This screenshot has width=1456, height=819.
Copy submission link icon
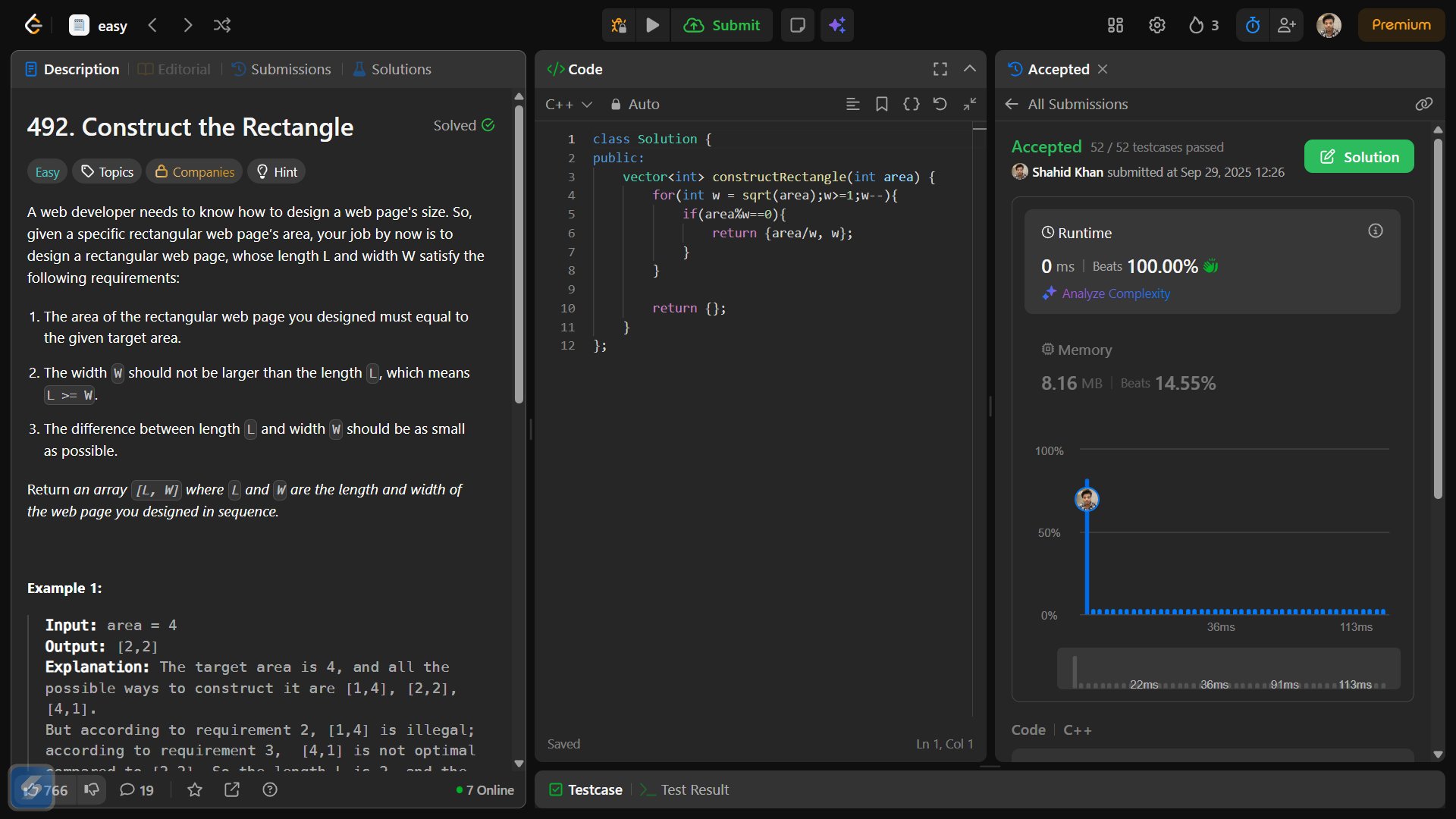[x=1423, y=104]
